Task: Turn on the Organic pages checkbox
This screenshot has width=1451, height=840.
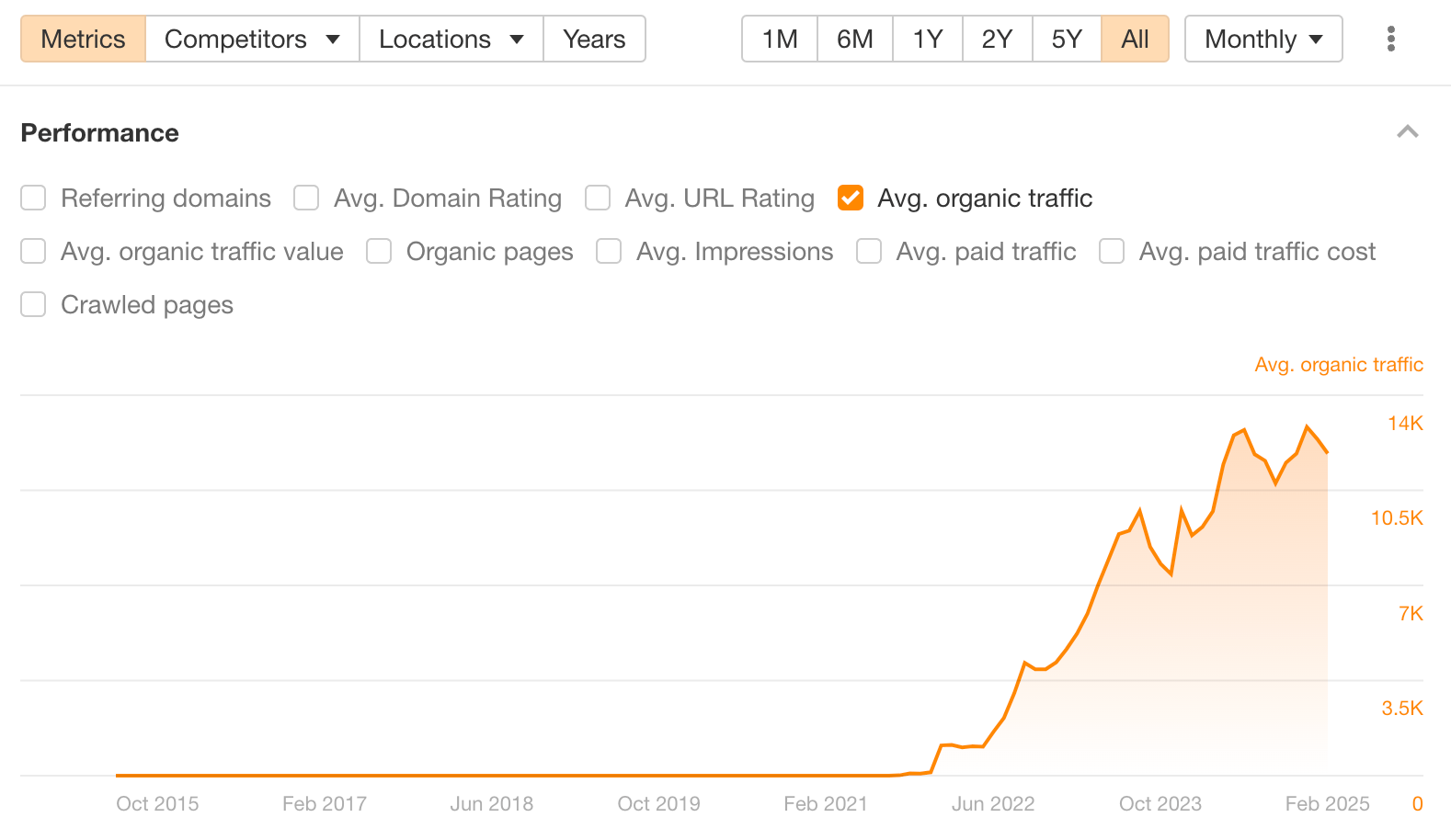Action: tap(379, 251)
